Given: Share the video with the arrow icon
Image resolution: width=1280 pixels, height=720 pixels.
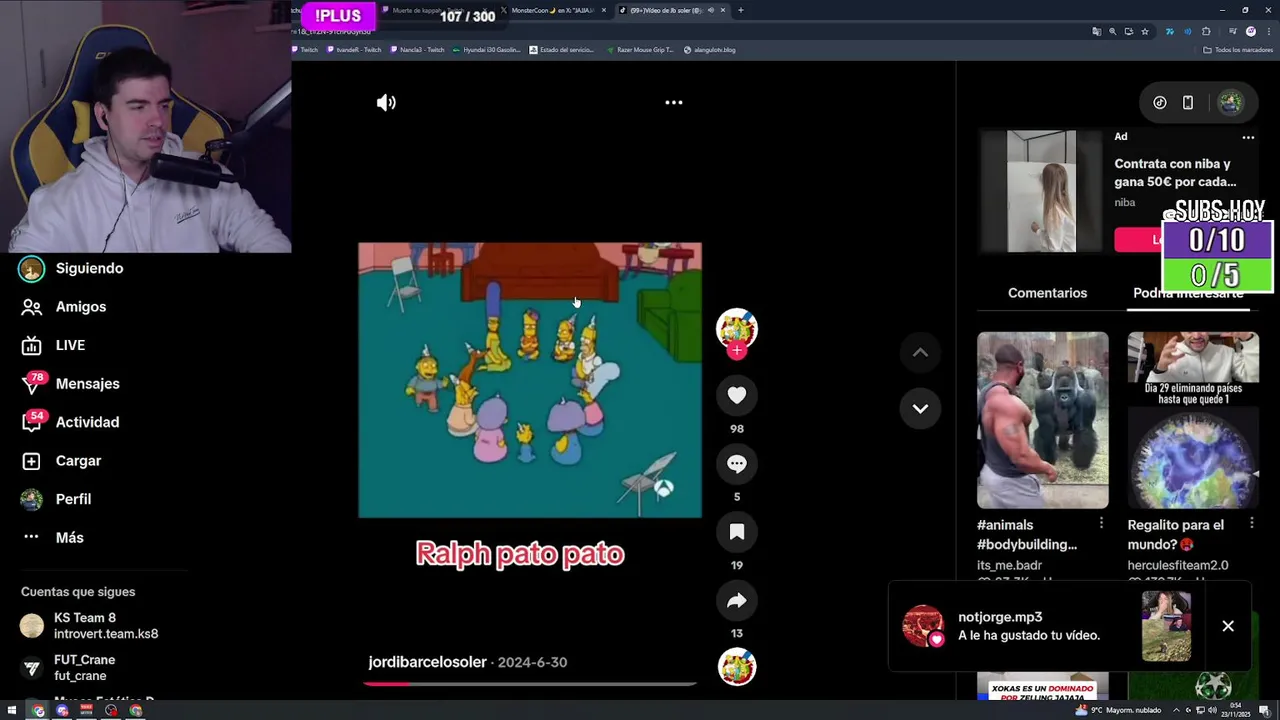Looking at the screenshot, I should click(737, 600).
